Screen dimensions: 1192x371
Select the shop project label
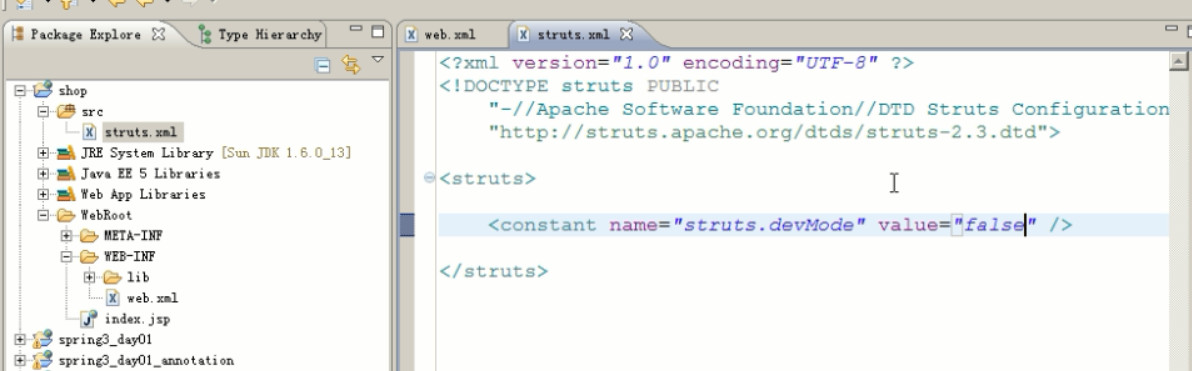[x=73, y=90]
